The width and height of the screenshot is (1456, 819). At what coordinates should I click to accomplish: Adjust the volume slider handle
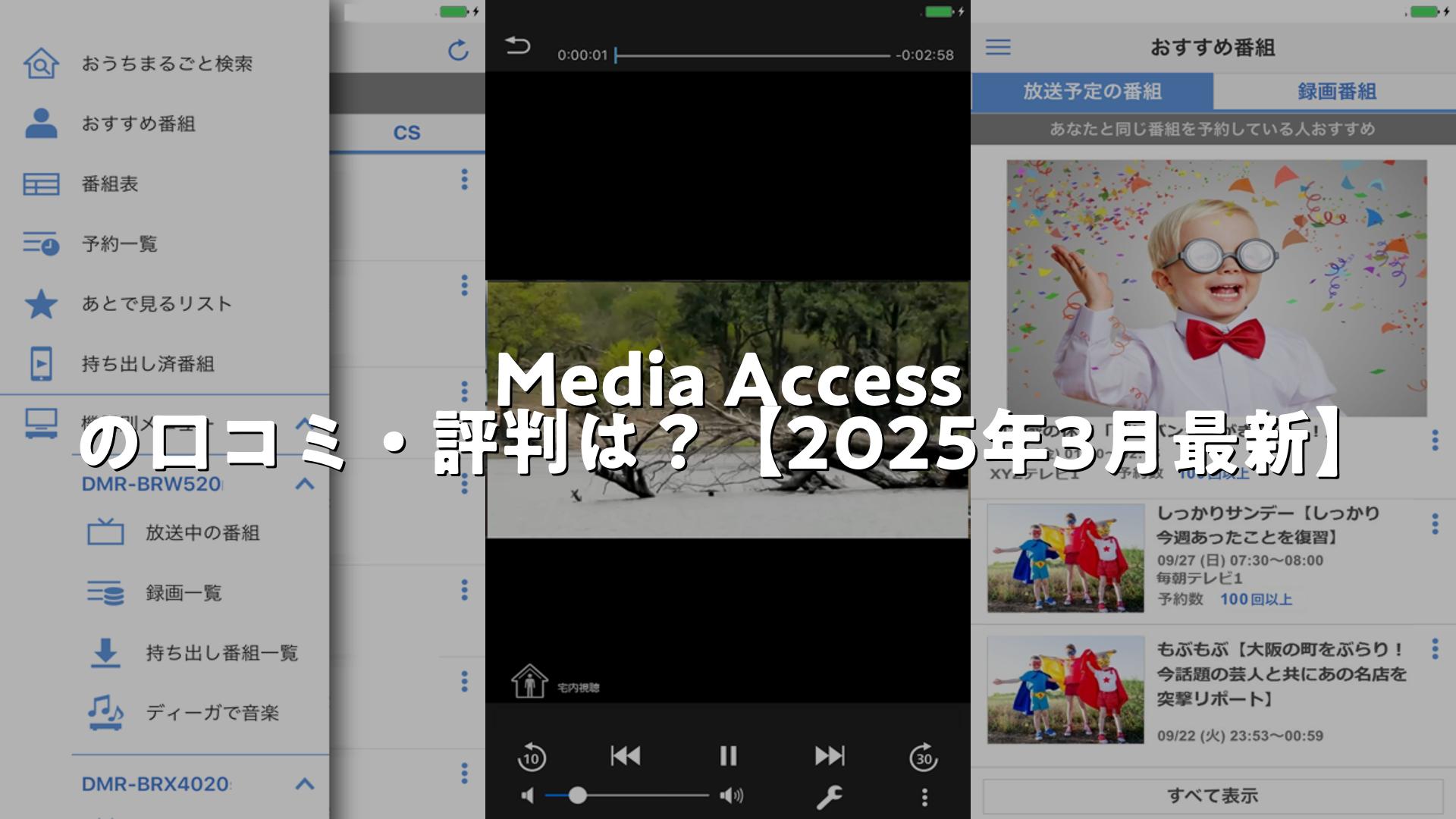pos(578,795)
